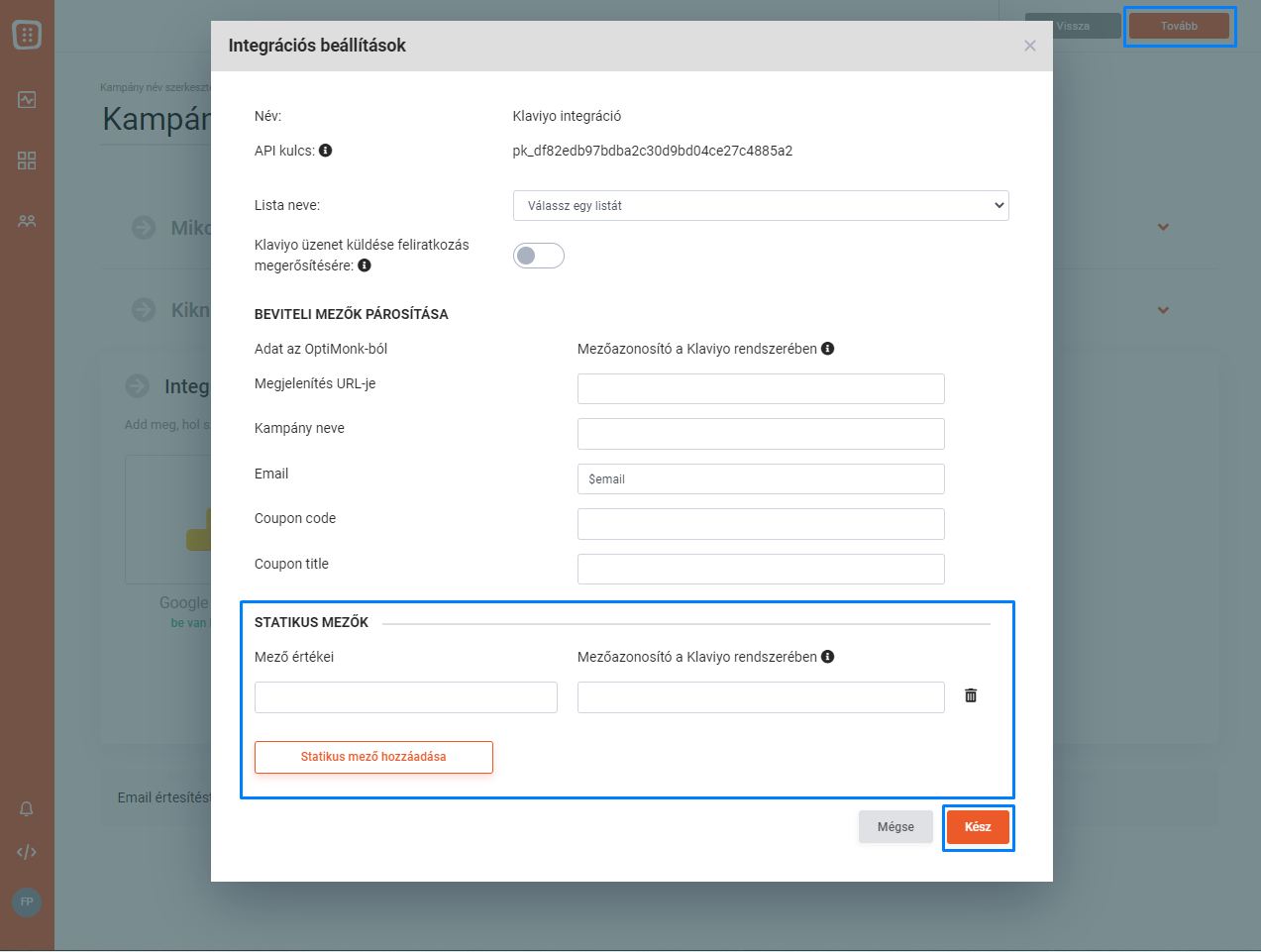Click the first step arrow icon behind dialog

tap(144, 227)
